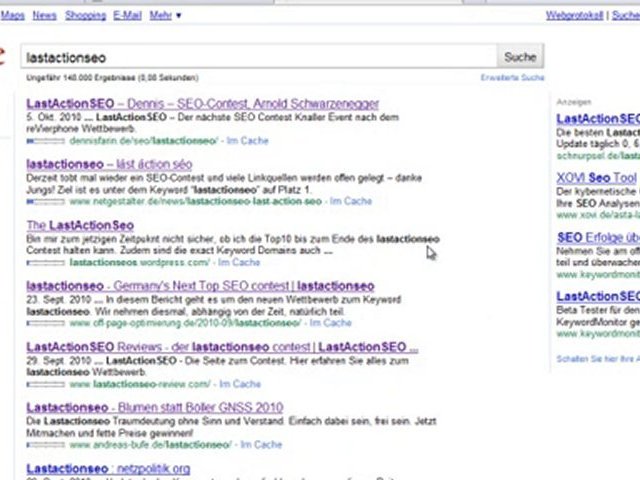Open Shopping from the top navigation
The image size is (640, 480).
point(85,16)
